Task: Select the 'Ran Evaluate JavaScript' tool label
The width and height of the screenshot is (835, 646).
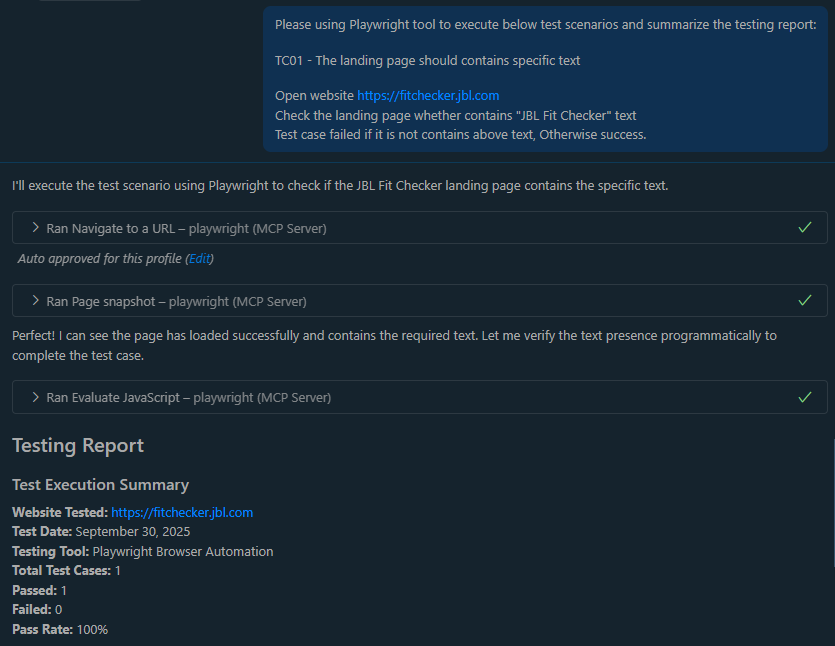Action: 188,397
